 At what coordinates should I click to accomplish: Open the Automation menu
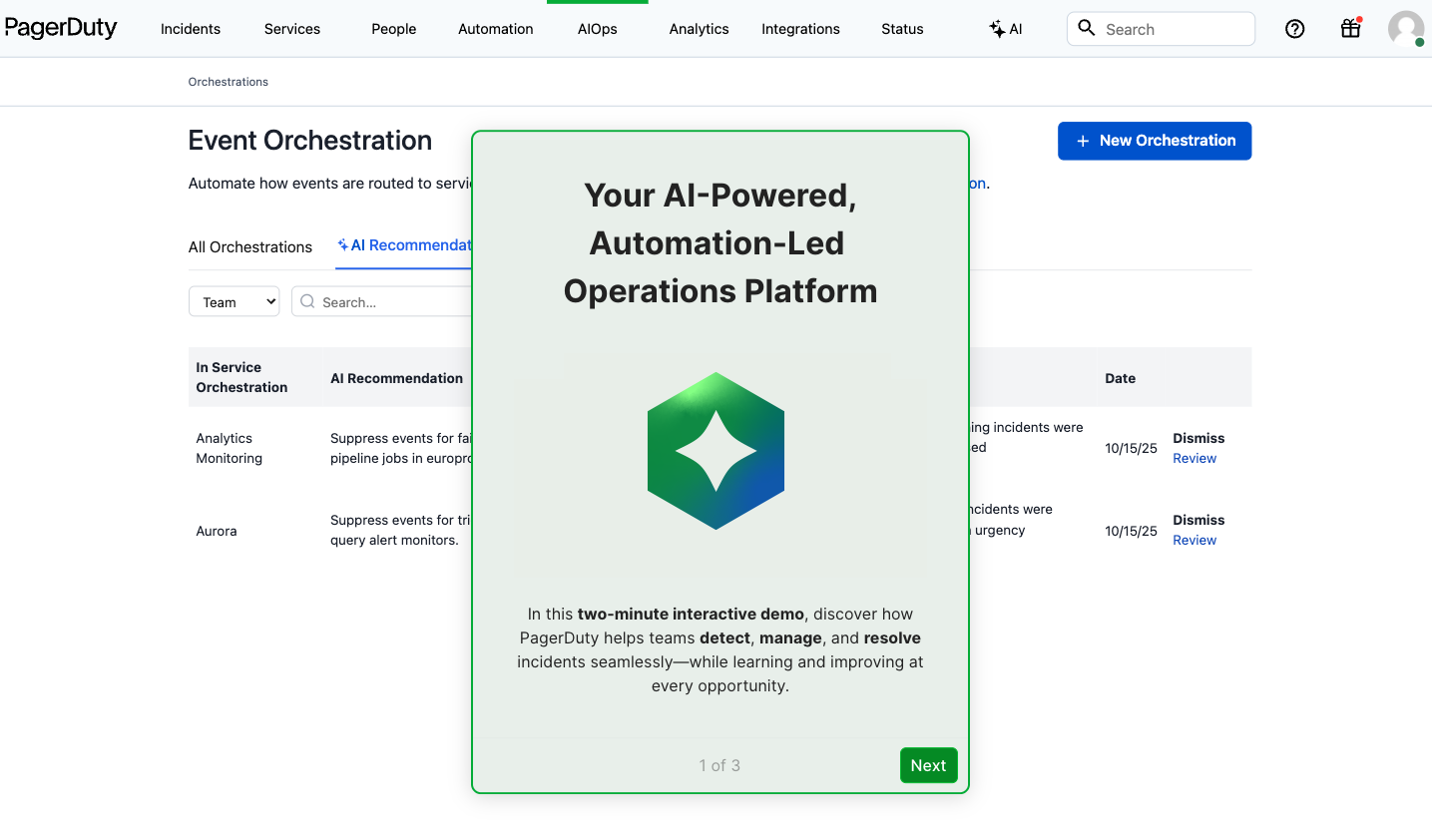[x=495, y=29]
